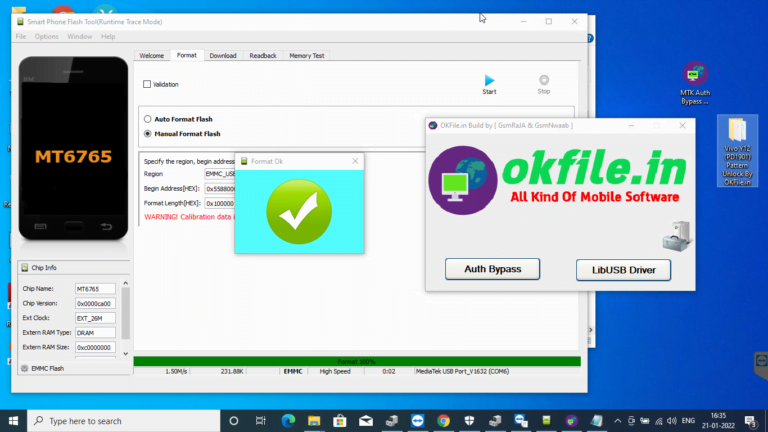Viewport: 768px width, 432px height.
Task: Switch to the Download tab
Action: point(223,56)
